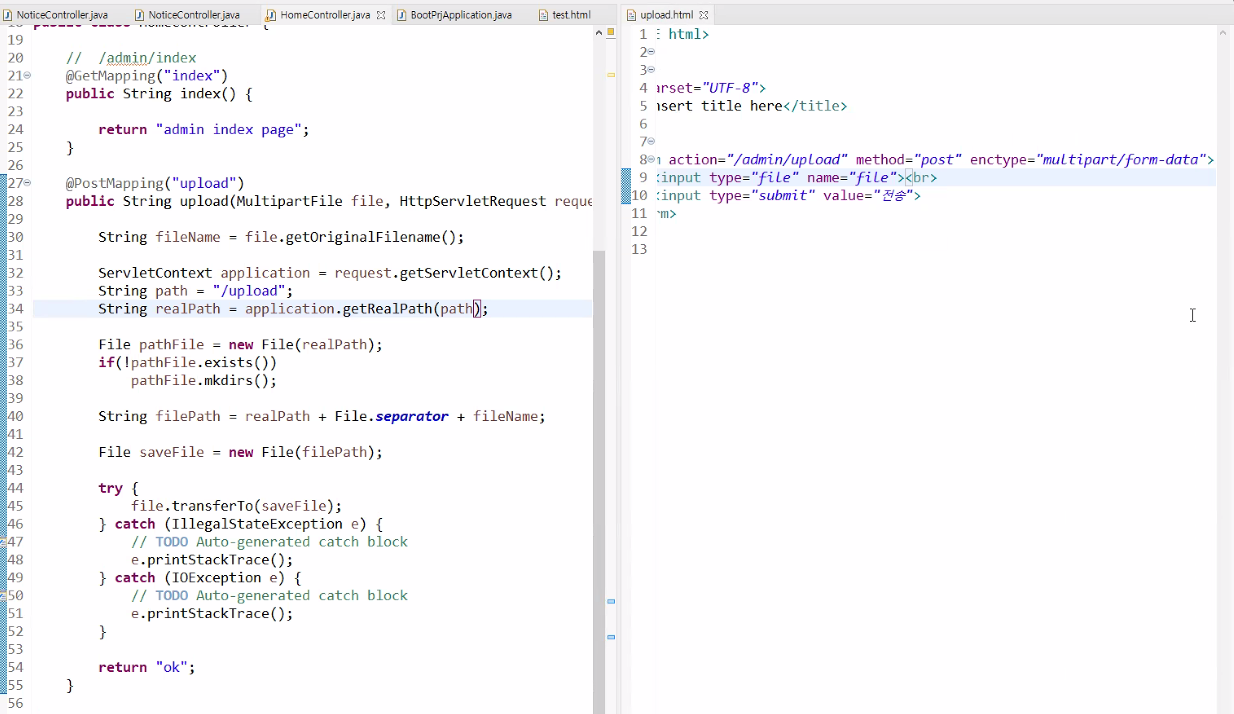The image size is (1234, 714).
Task: Click the file.transferTo(saveFile) line
Action: pos(236,506)
